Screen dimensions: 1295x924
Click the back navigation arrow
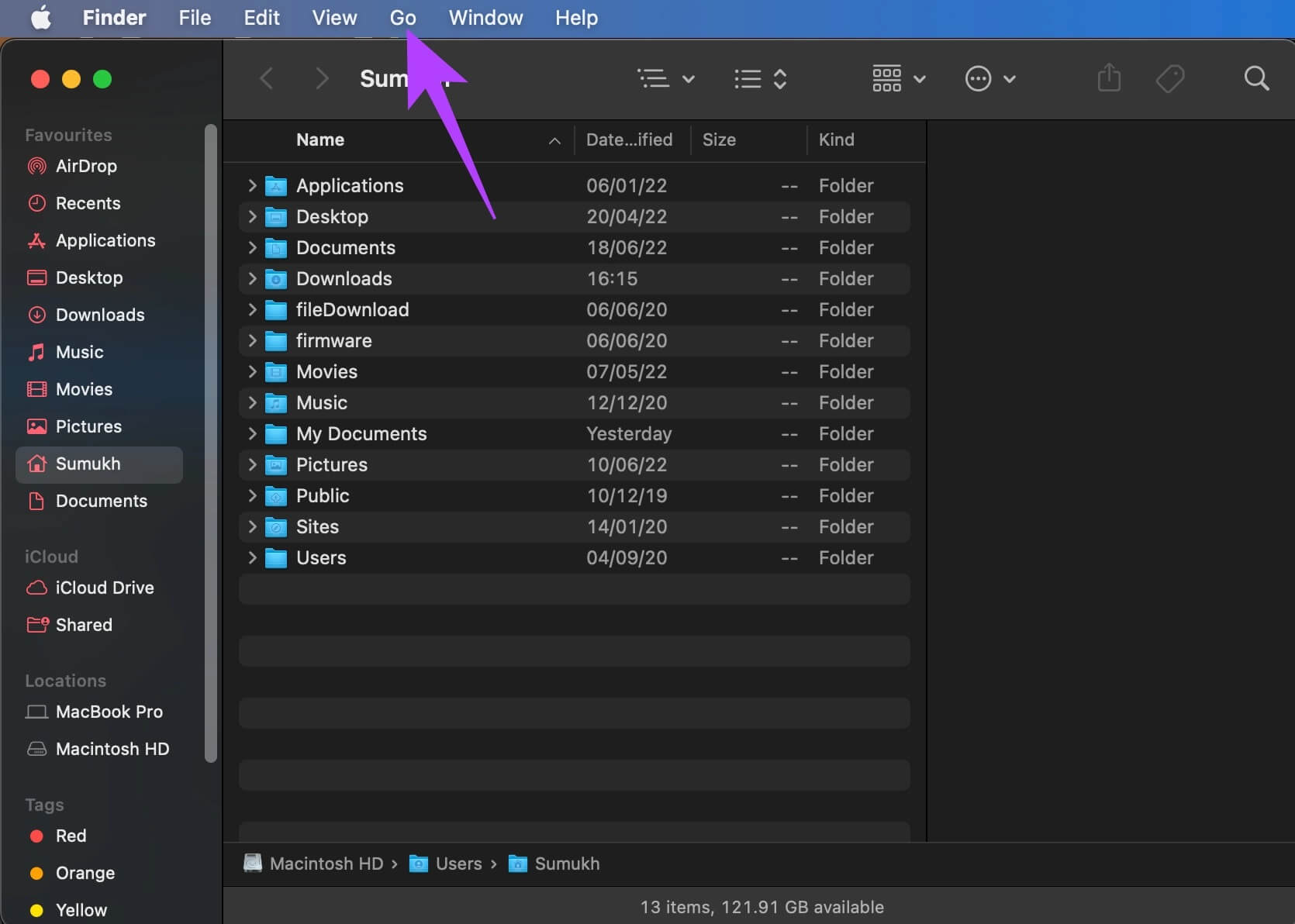pos(266,78)
